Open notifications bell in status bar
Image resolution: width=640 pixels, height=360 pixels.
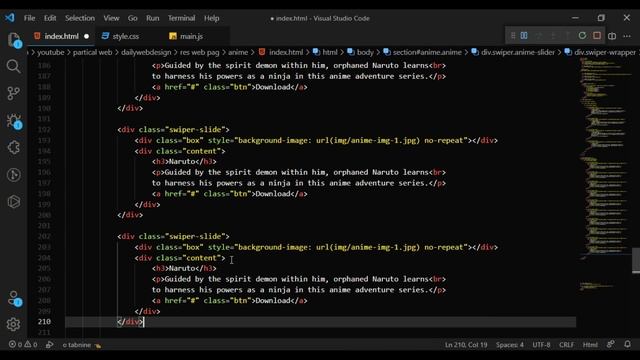628,344
